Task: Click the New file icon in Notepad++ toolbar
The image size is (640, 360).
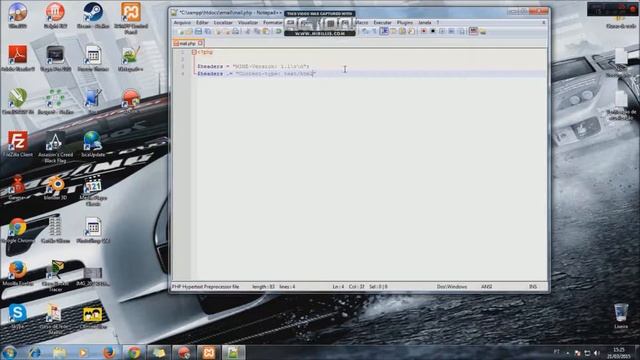Action: tap(180, 31)
